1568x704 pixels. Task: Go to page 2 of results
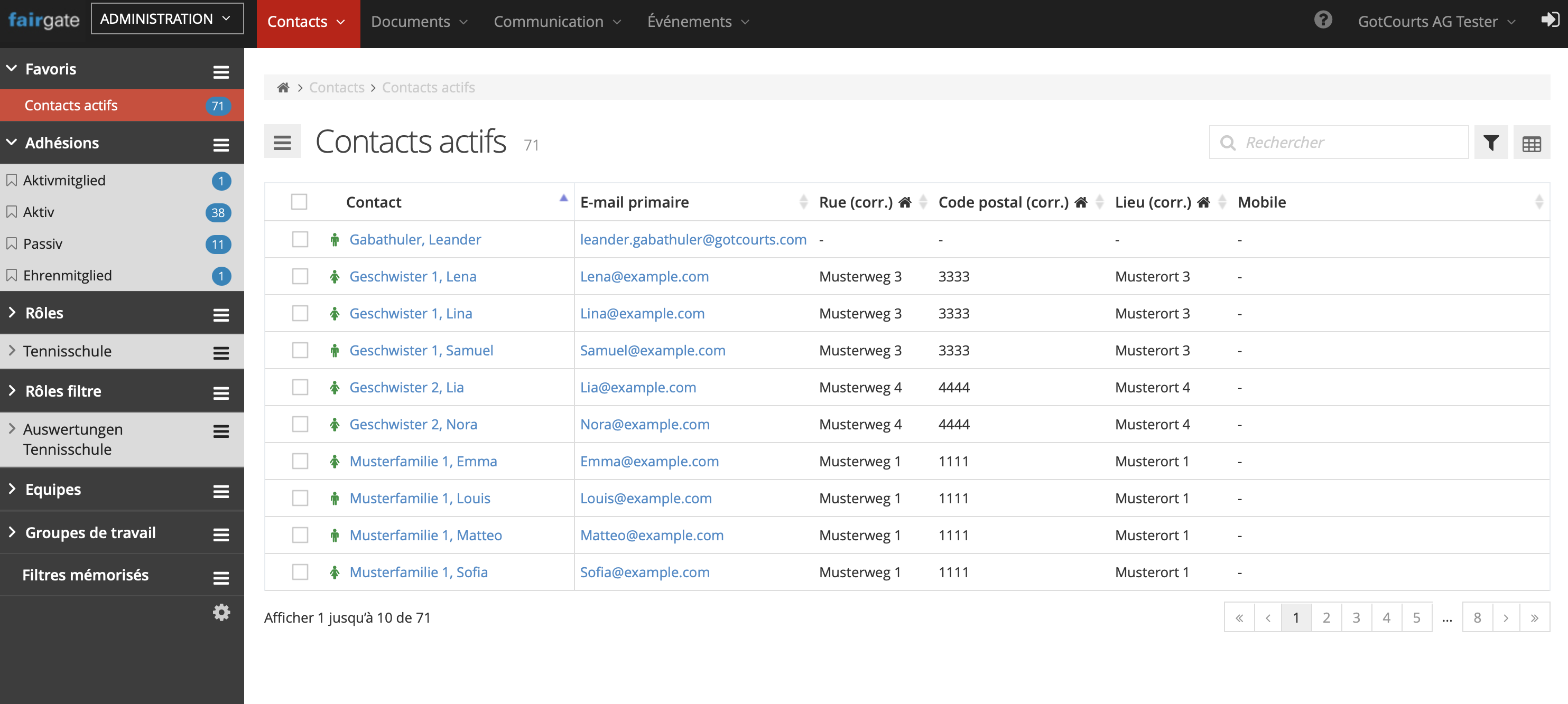[1326, 617]
